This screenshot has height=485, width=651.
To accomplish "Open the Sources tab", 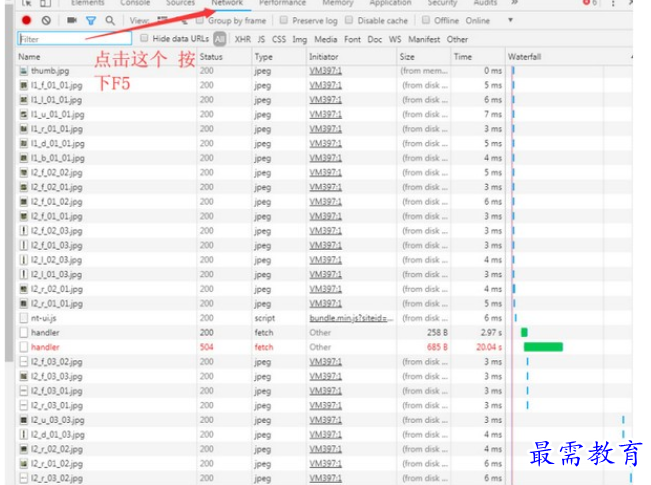I will [x=180, y=2].
